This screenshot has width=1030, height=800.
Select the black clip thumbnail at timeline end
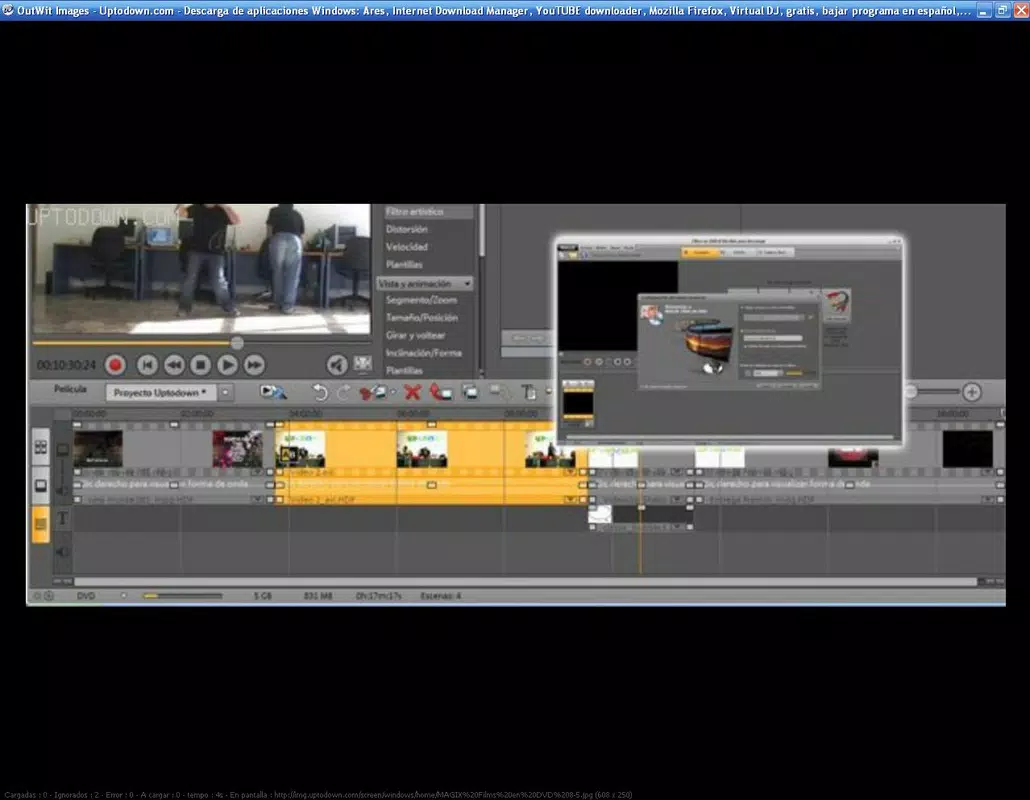click(x=968, y=449)
